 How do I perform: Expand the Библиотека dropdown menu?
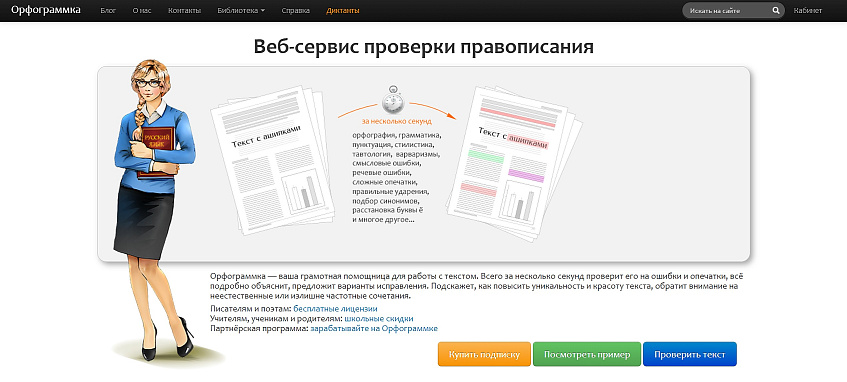point(241,10)
